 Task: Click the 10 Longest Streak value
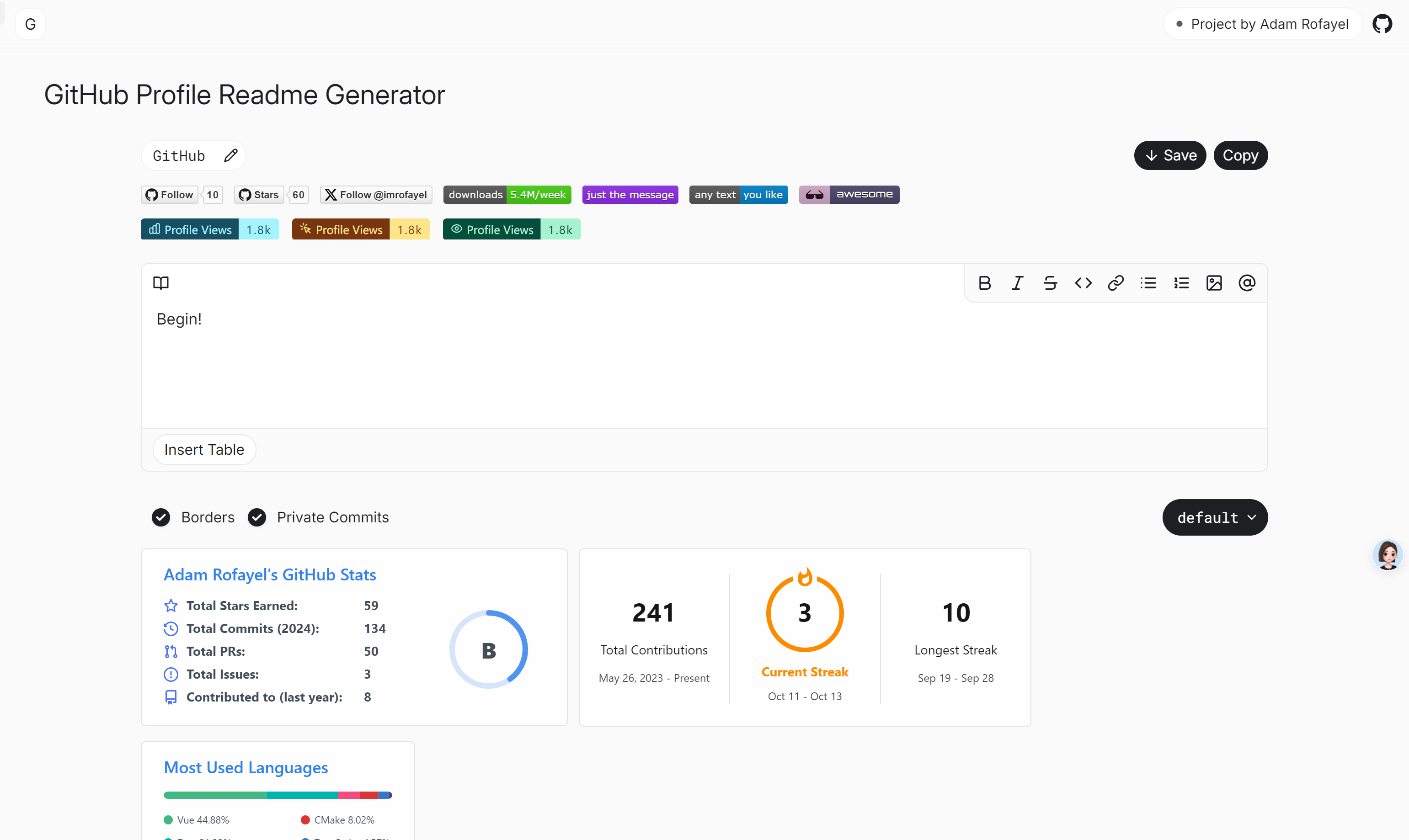coord(956,613)
